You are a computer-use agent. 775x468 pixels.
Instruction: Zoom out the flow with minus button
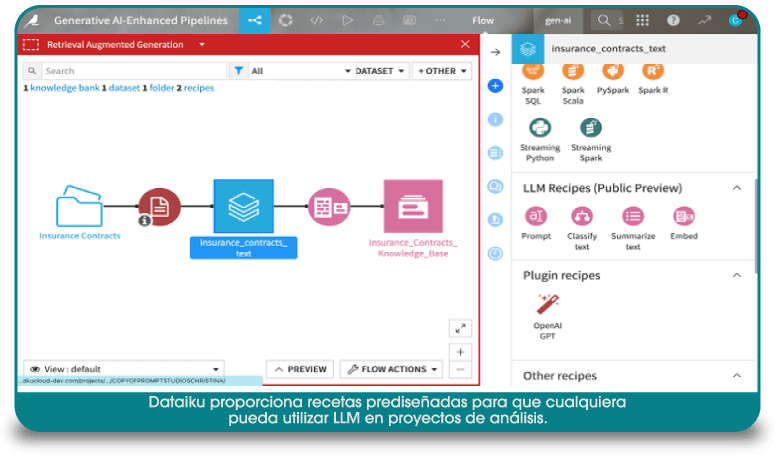(460, 370)
